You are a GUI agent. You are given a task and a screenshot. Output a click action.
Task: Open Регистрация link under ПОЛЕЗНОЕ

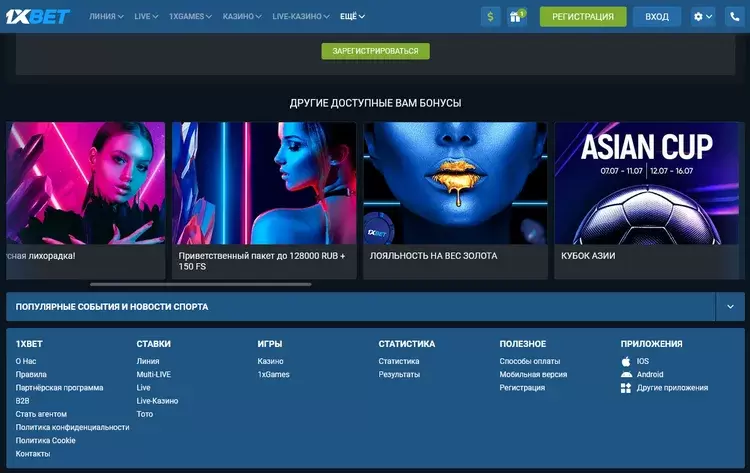pos(522,388)
